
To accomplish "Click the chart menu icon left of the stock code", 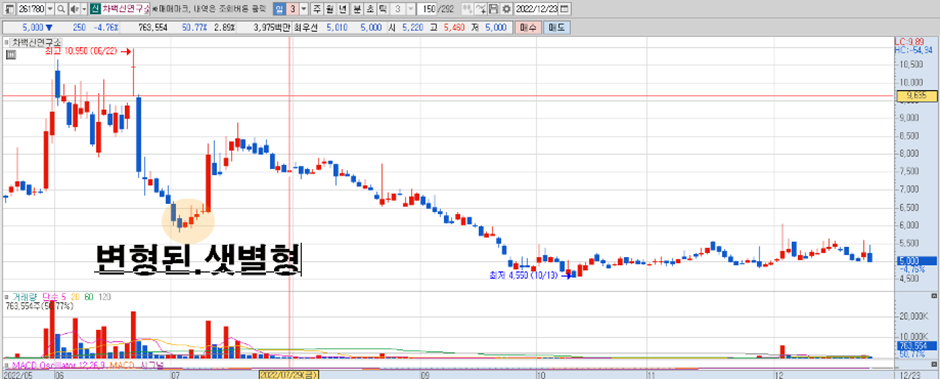I will [9, 9].
